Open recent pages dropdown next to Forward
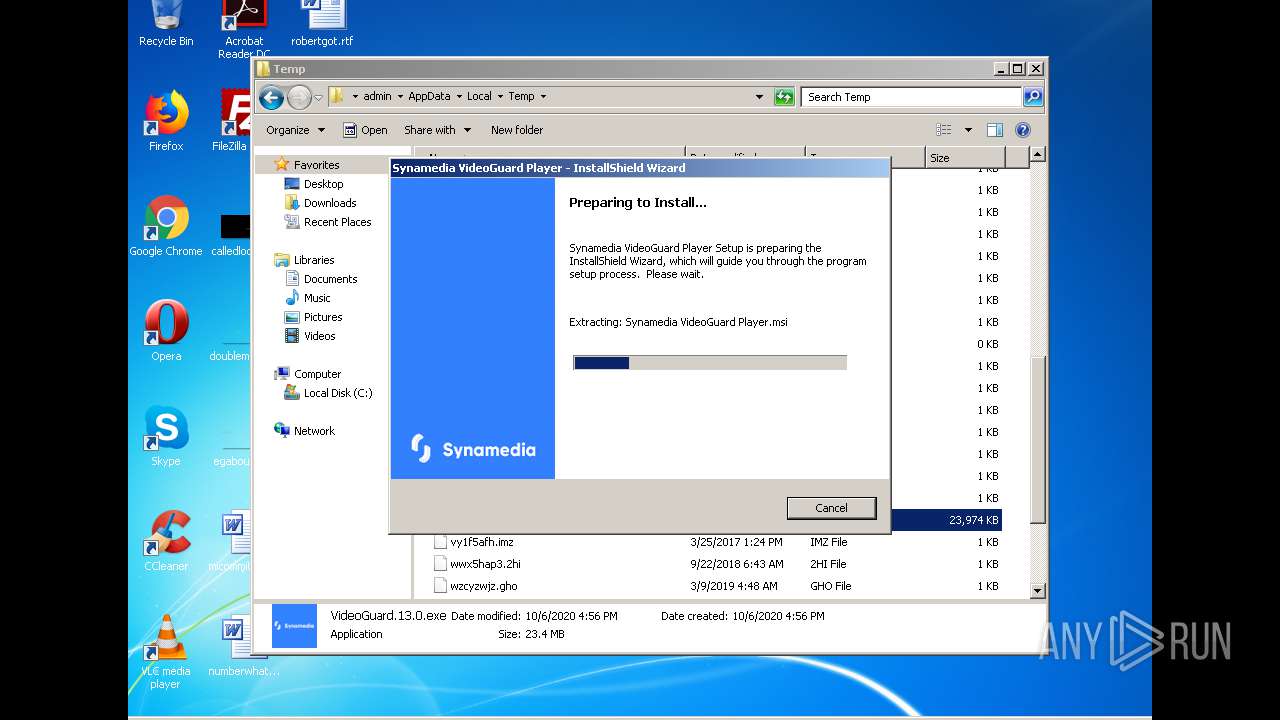Screen dimensions: 1280x720 pyautogui.click(x=319, y=97)
